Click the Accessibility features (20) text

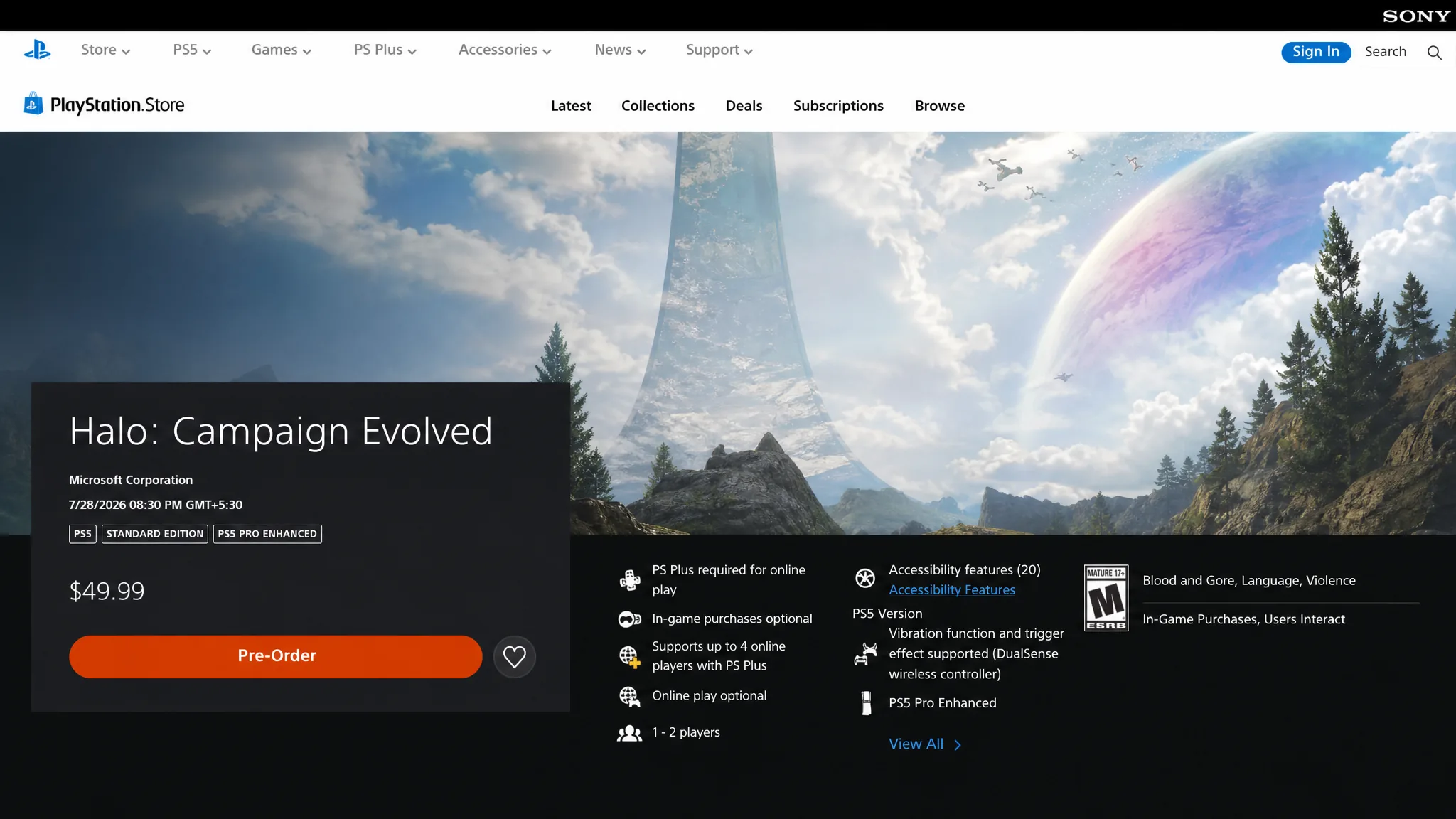tap(965, 570)
